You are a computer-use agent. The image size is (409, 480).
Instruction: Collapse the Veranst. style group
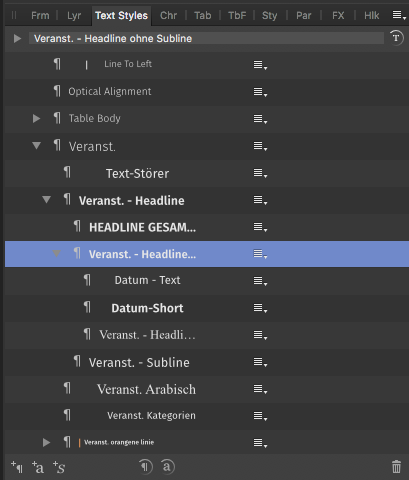(x=36, y=146)
